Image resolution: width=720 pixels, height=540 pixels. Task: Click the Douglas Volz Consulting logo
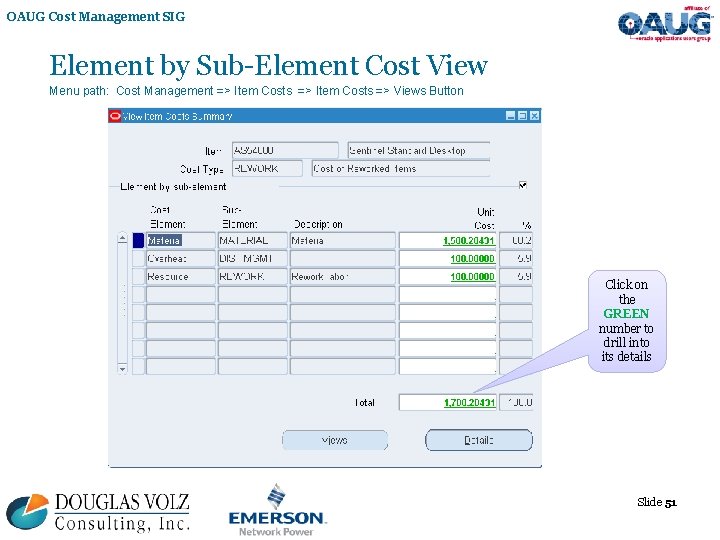(98, 513)
